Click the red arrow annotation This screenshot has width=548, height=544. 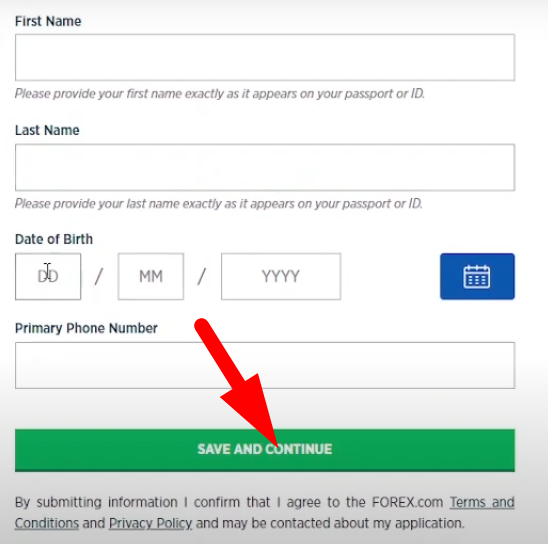(236, 381)
